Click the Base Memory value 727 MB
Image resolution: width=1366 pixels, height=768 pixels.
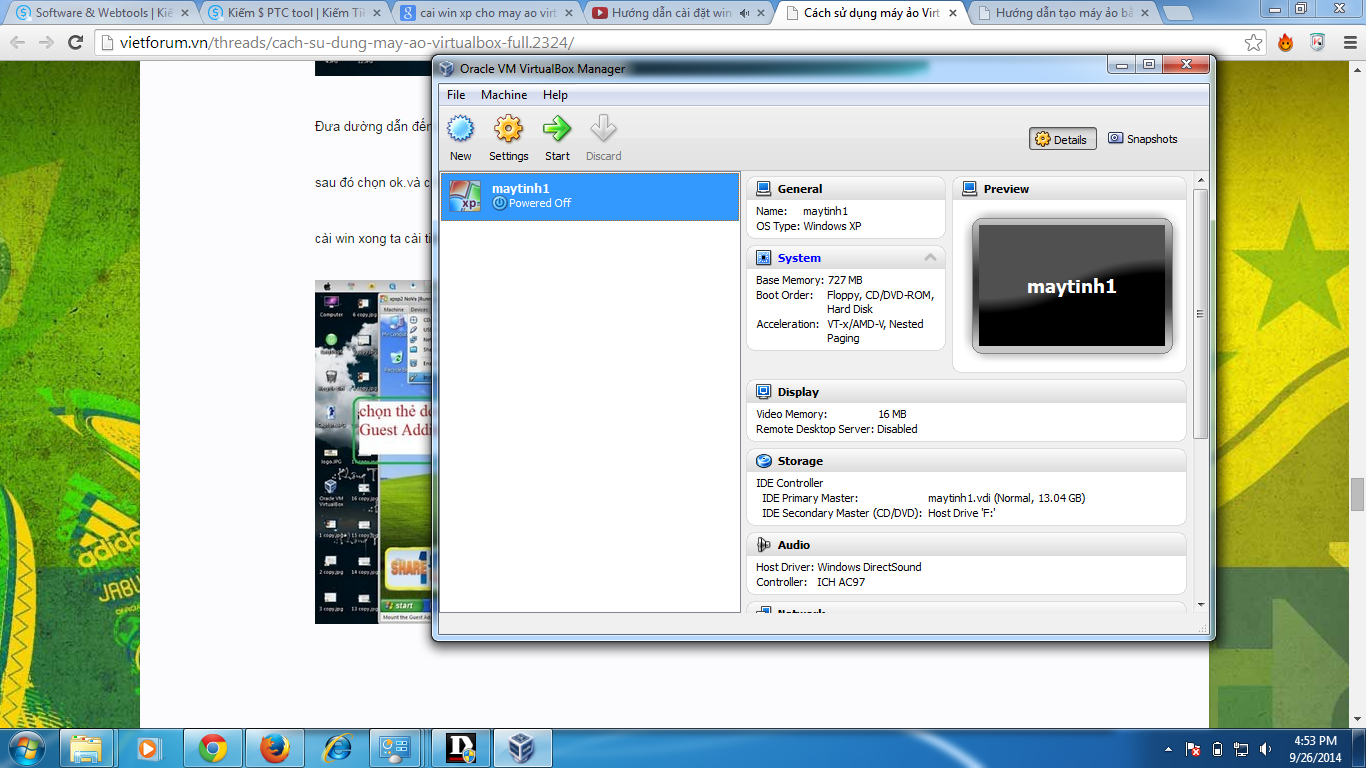coord(845,281)
